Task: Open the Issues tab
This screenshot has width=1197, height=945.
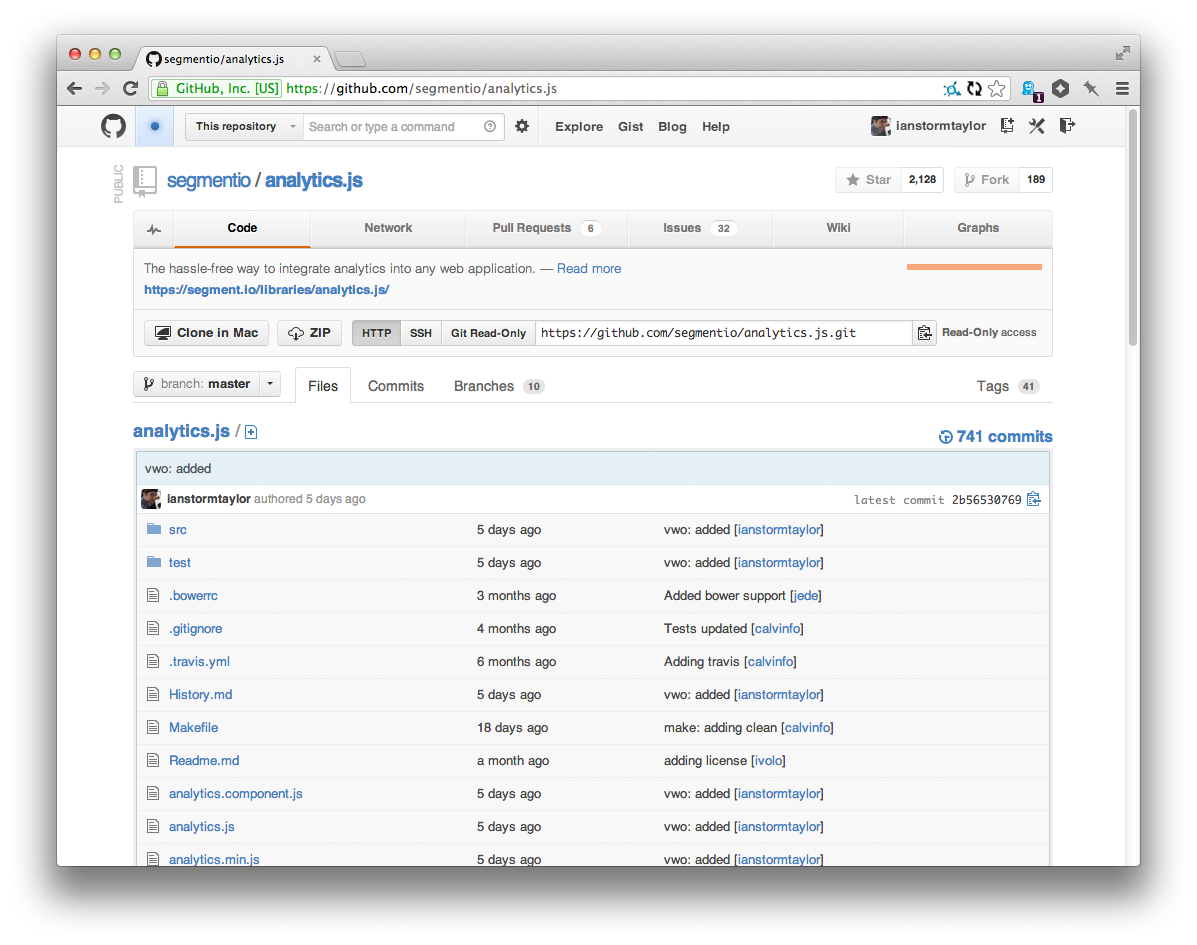Action: click(700, 228)
